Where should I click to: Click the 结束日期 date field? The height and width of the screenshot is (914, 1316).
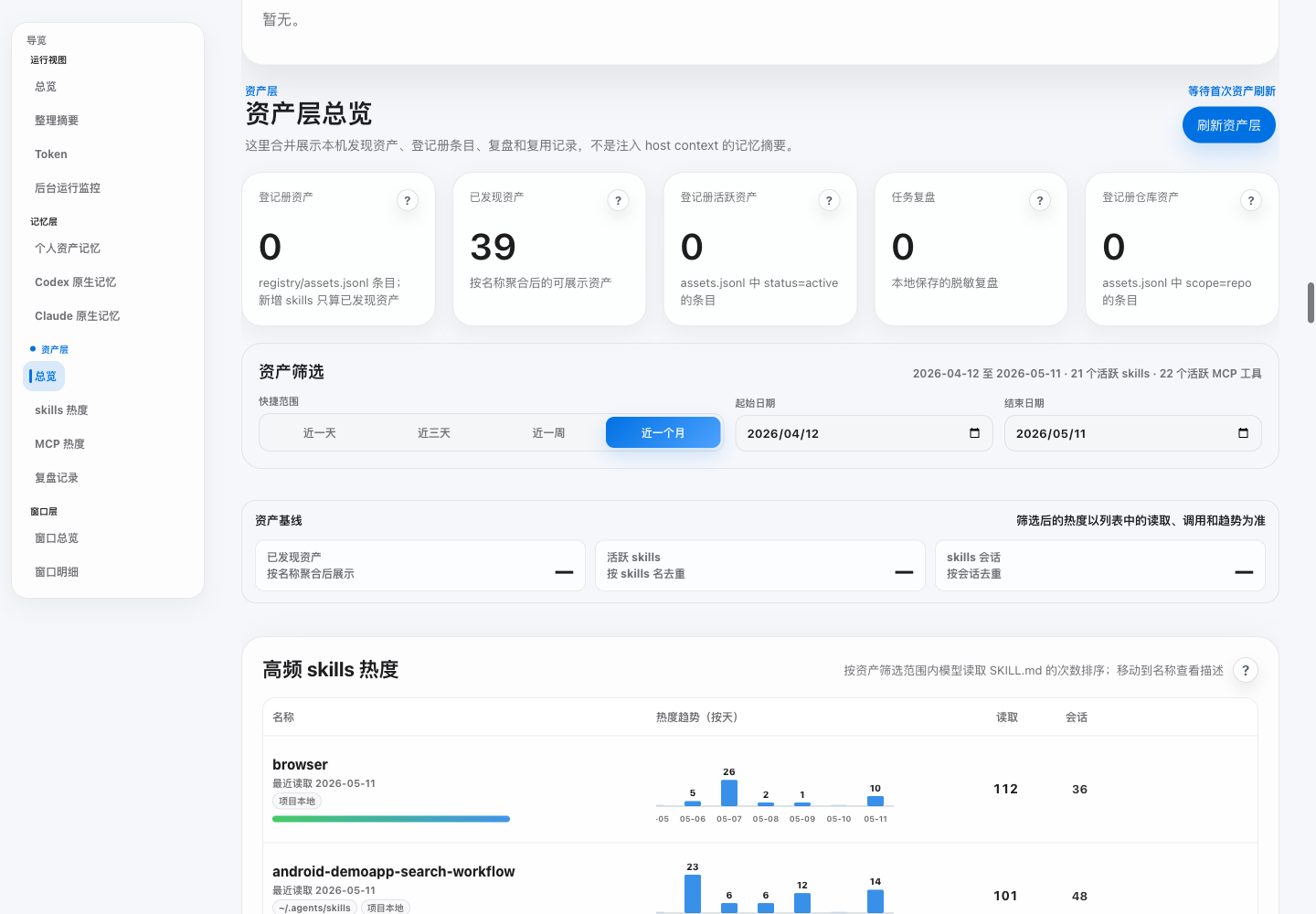pos(1132,433)
